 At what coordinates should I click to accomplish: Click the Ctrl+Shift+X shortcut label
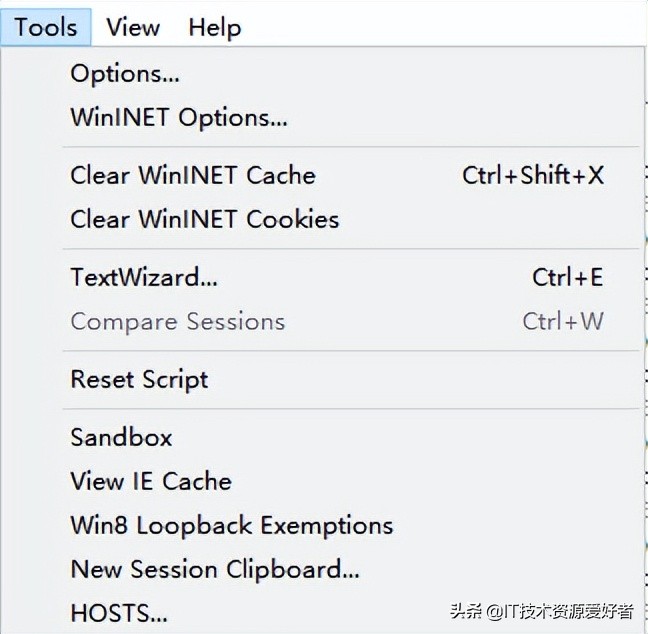533,176
